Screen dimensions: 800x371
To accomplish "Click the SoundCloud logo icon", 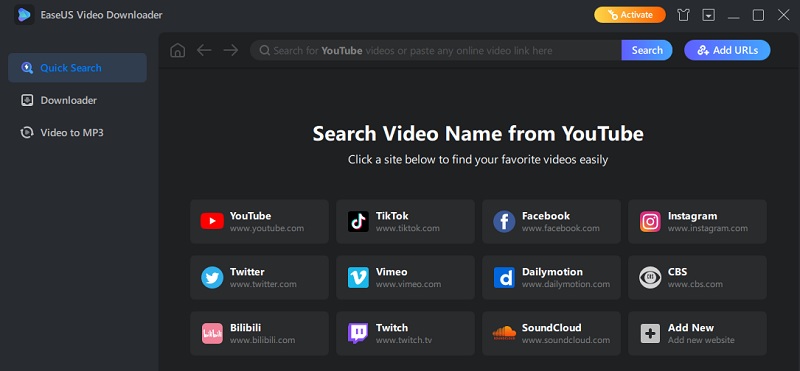I will (x=504, y=333).
